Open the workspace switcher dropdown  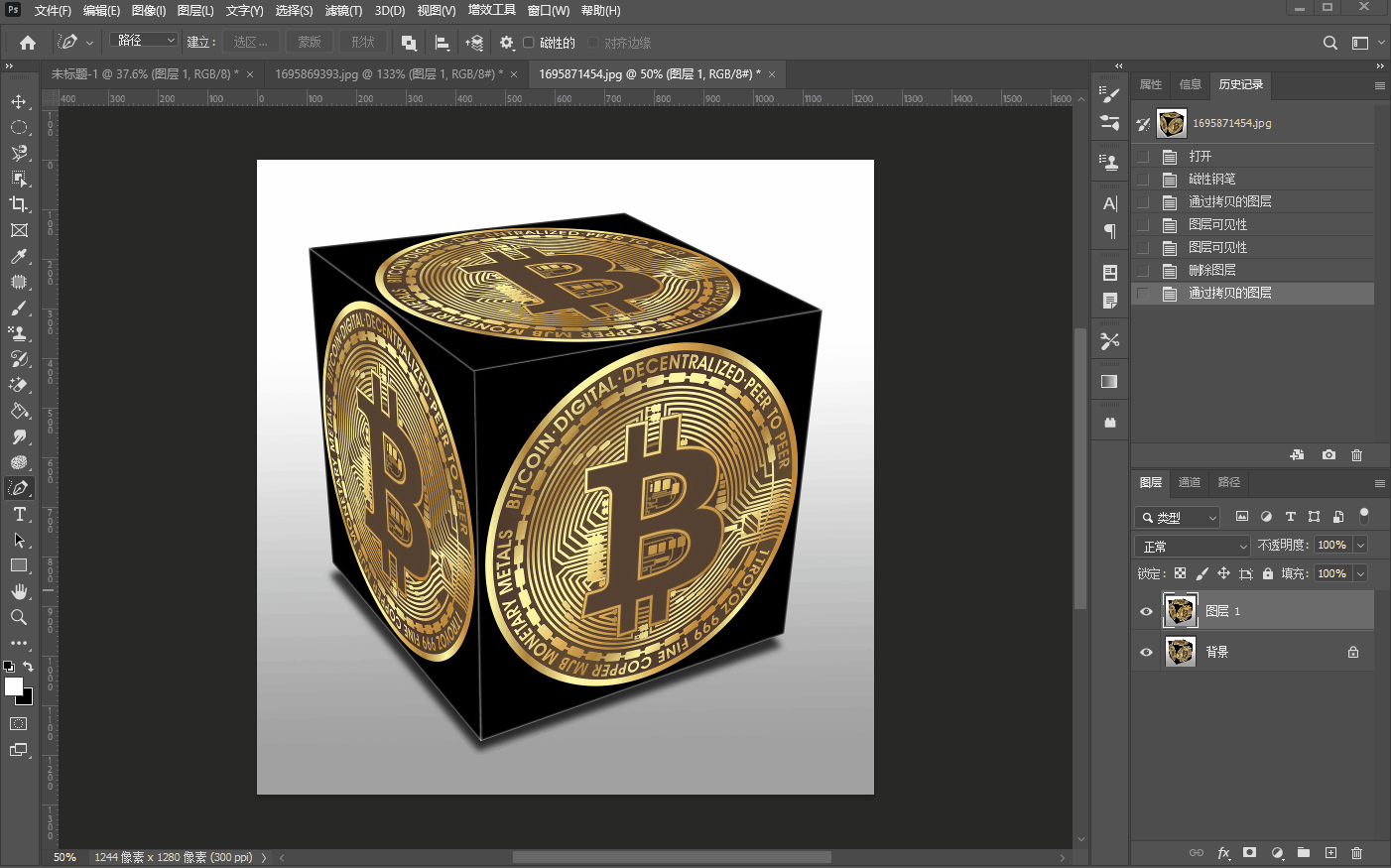[x=1367, y=43]
